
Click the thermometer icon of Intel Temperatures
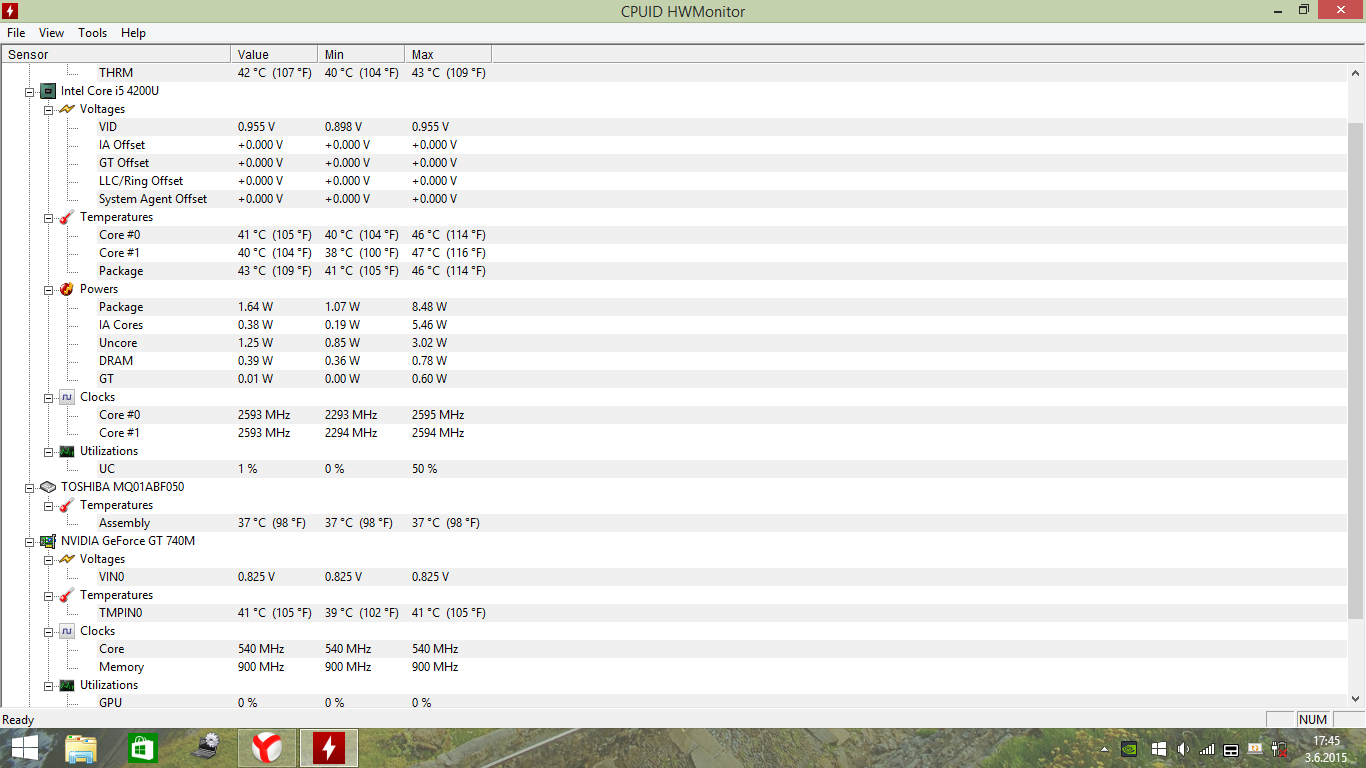pos(67,217)
